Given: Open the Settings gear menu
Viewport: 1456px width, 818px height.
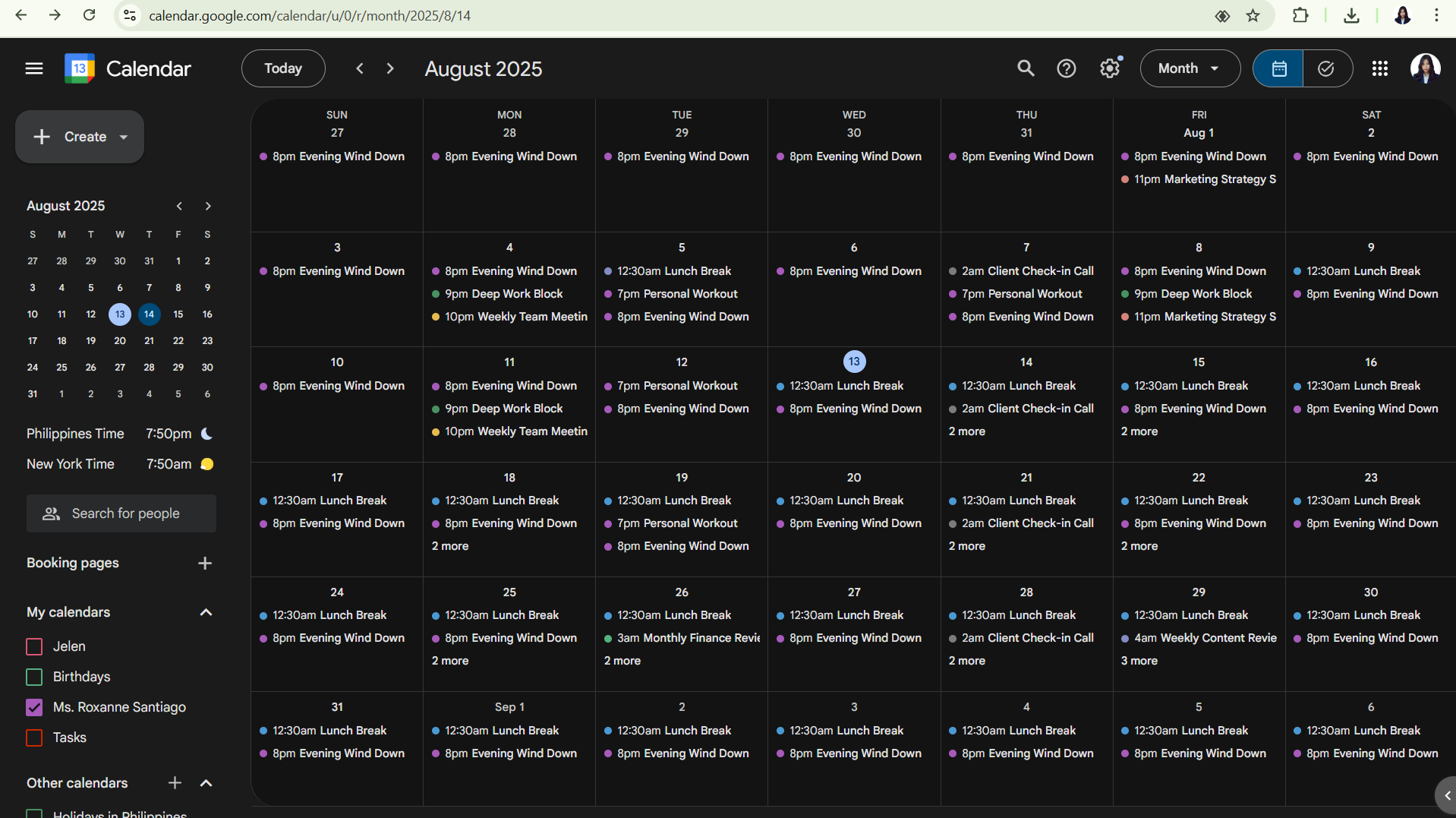Looking at the screenshot, I should pyautogui.click(x=1109, y=68).
